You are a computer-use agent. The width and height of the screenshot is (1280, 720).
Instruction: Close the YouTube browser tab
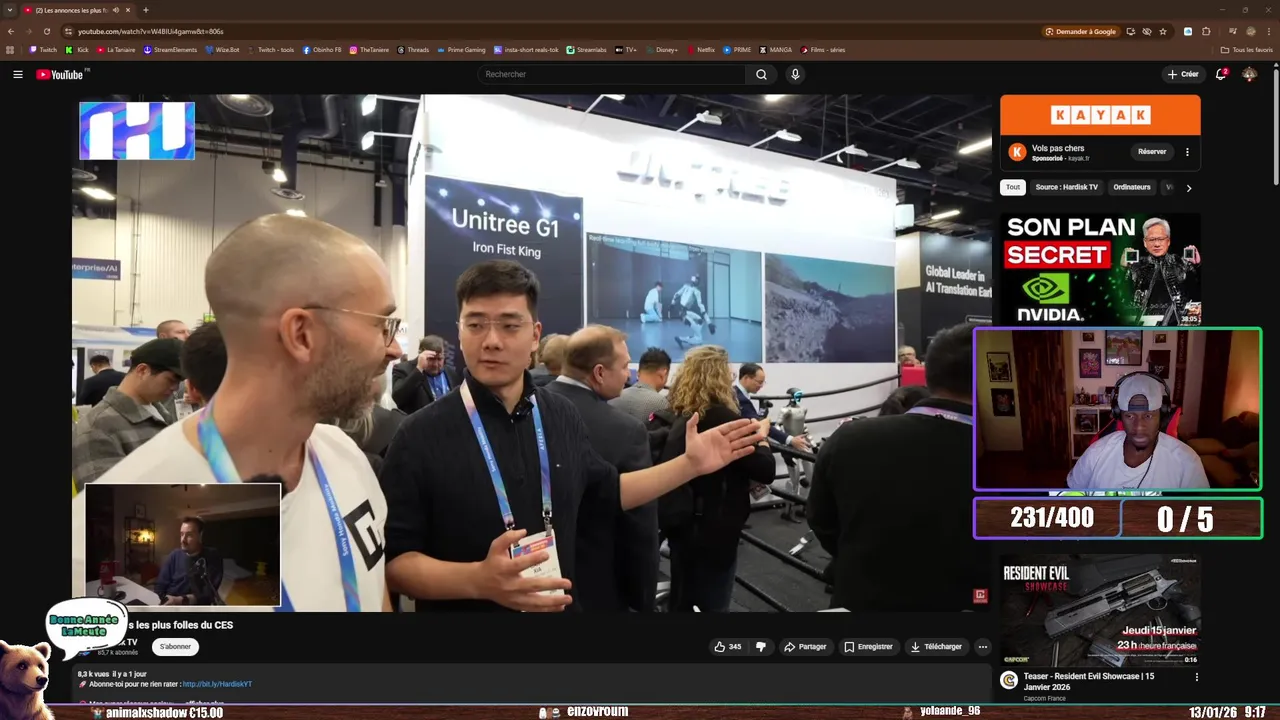(x=128, y=10)
